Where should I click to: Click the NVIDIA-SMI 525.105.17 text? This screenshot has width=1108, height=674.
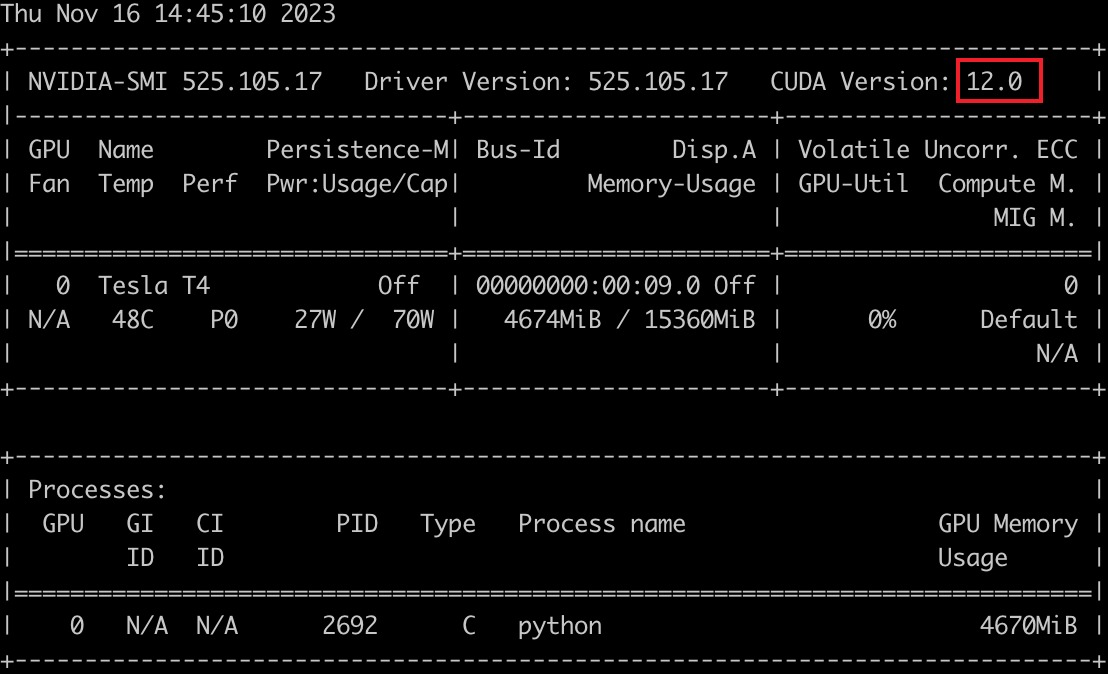pyautogui.click(x=175, y=82)
